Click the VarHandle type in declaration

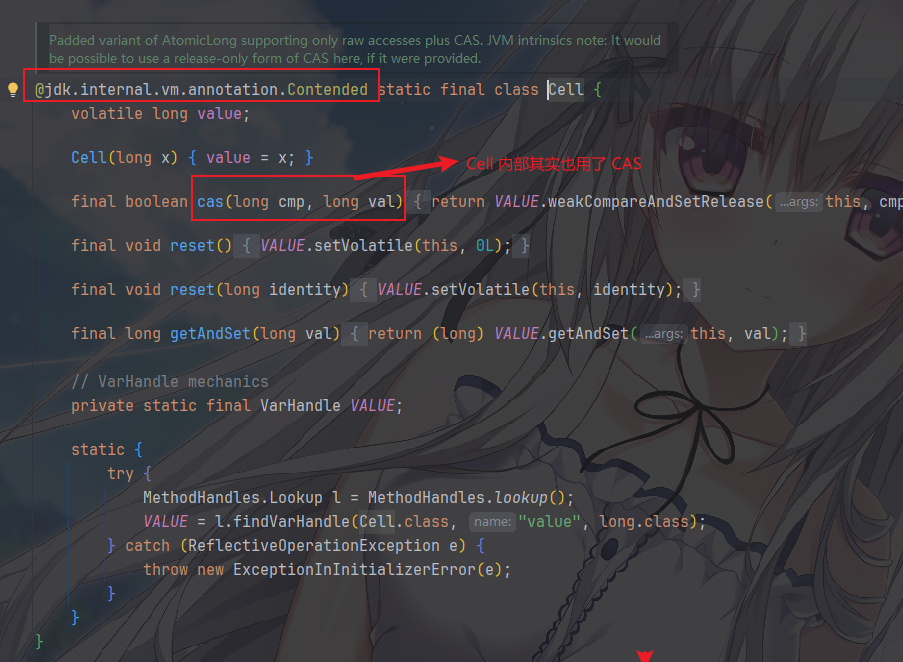point(300,406)
